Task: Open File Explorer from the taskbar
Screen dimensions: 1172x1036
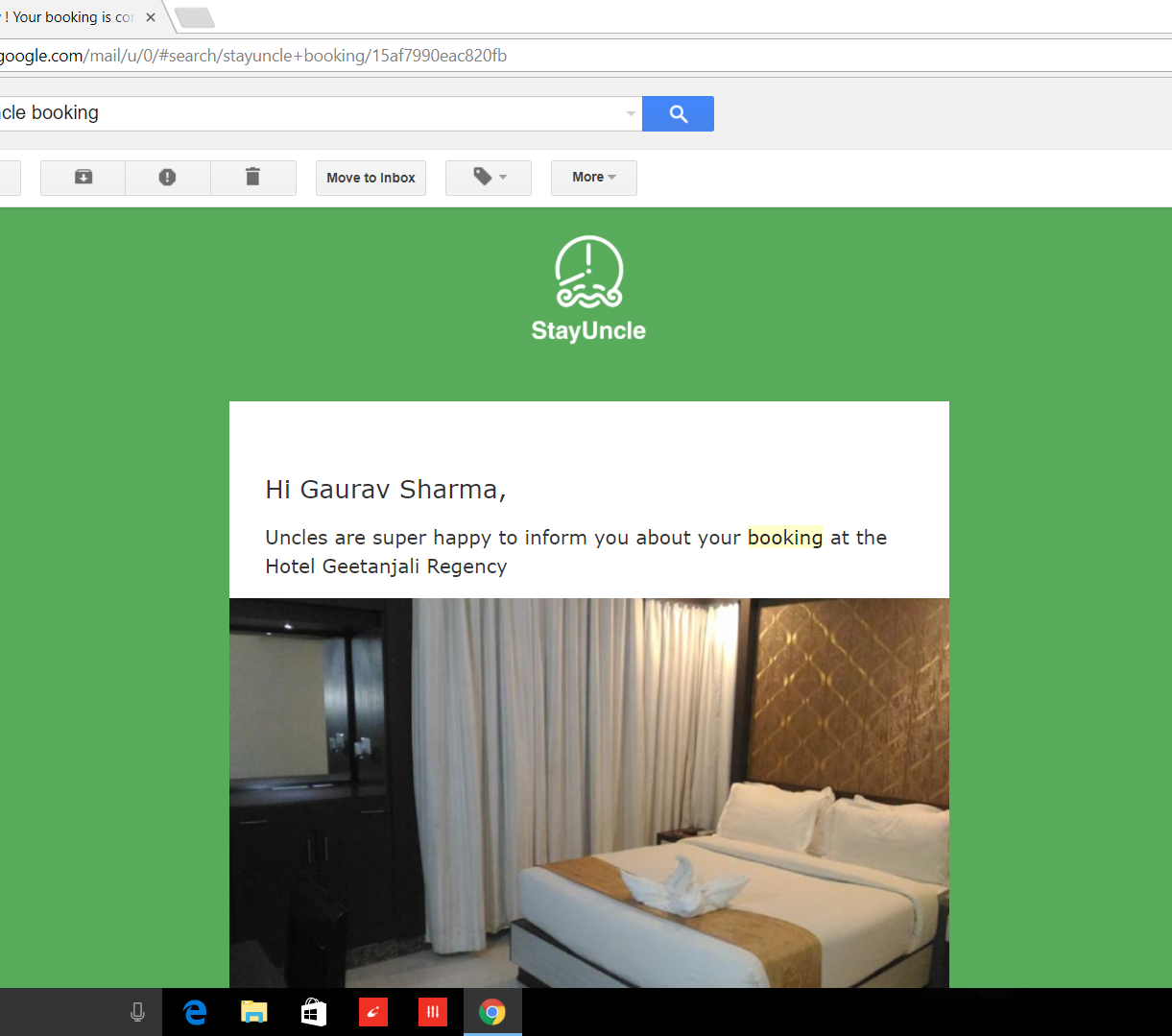Action: tap(253, 1012)
